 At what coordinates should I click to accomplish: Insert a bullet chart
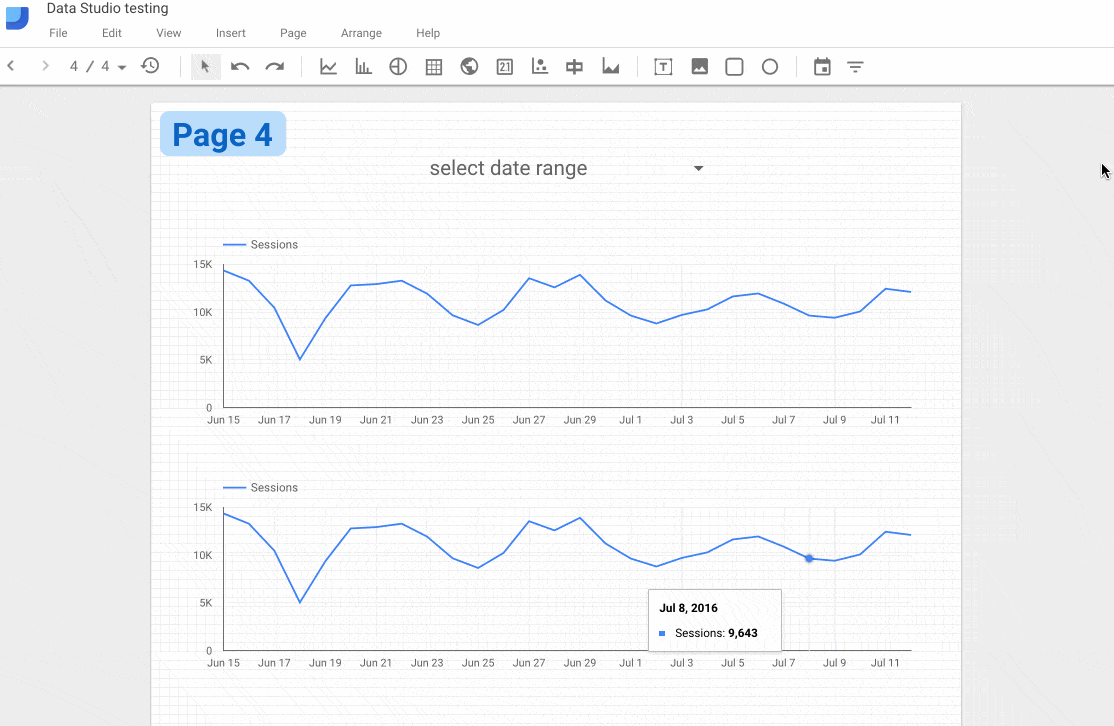coord(575,67)
